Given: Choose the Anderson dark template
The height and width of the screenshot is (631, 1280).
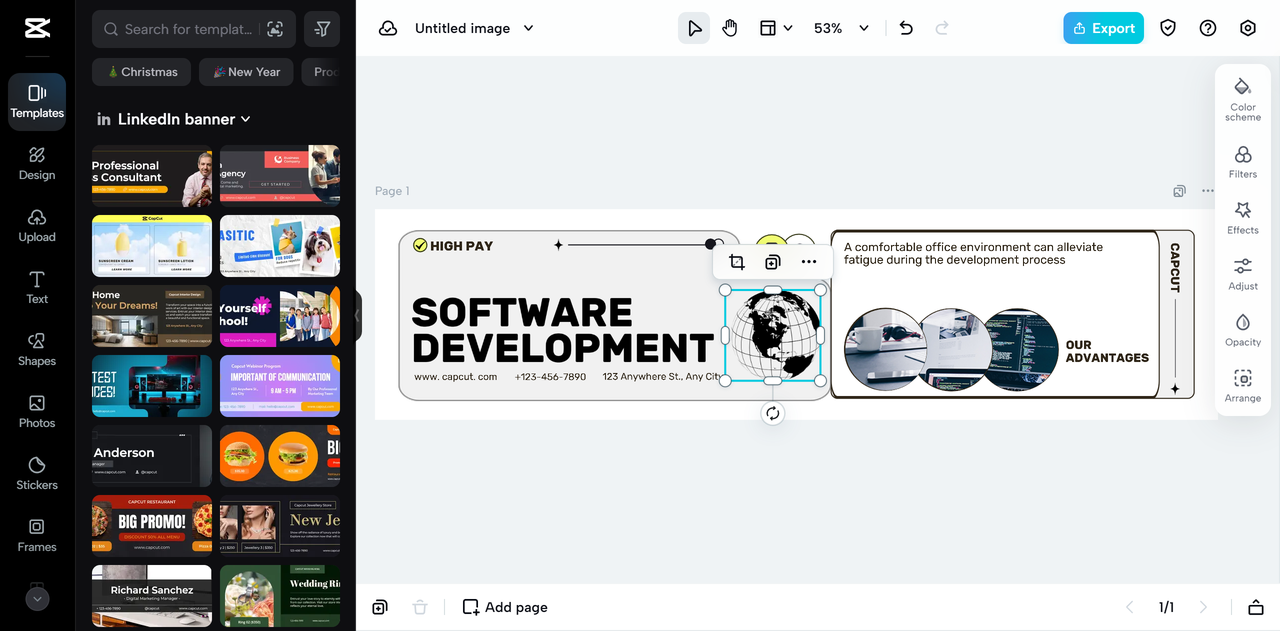Looking at the screenshot, I should (x=152, y=456).
